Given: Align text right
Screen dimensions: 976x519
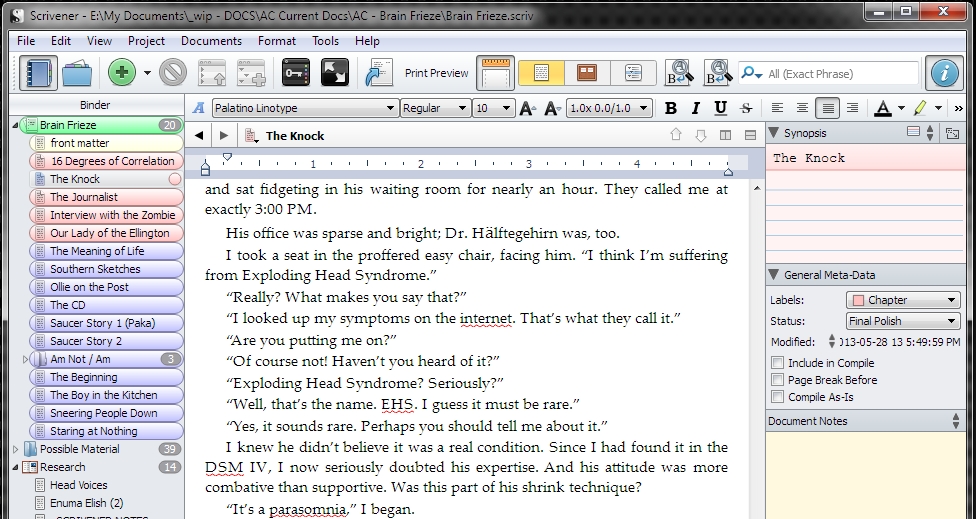Looking at the screenshot, I should click(853, 108).
